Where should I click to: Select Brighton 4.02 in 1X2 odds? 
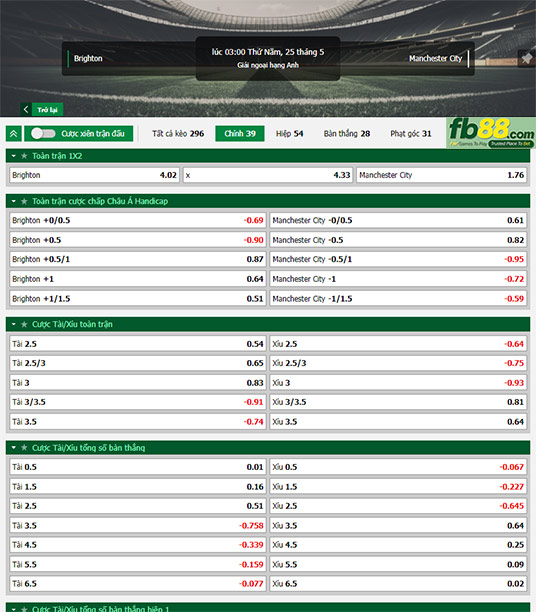94,175
